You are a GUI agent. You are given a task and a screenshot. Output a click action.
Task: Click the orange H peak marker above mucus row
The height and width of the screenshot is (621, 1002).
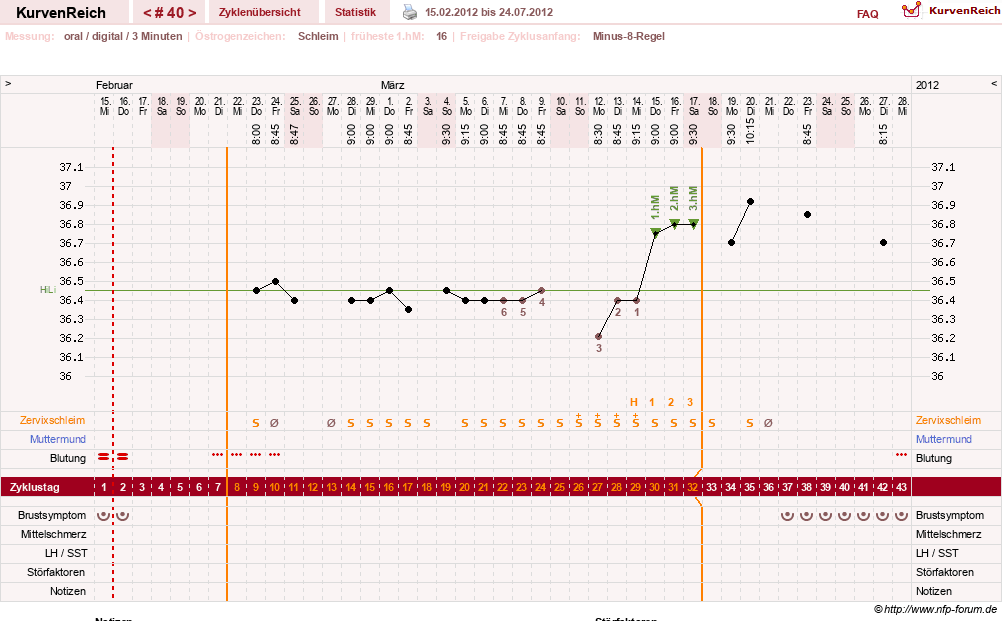634,402
